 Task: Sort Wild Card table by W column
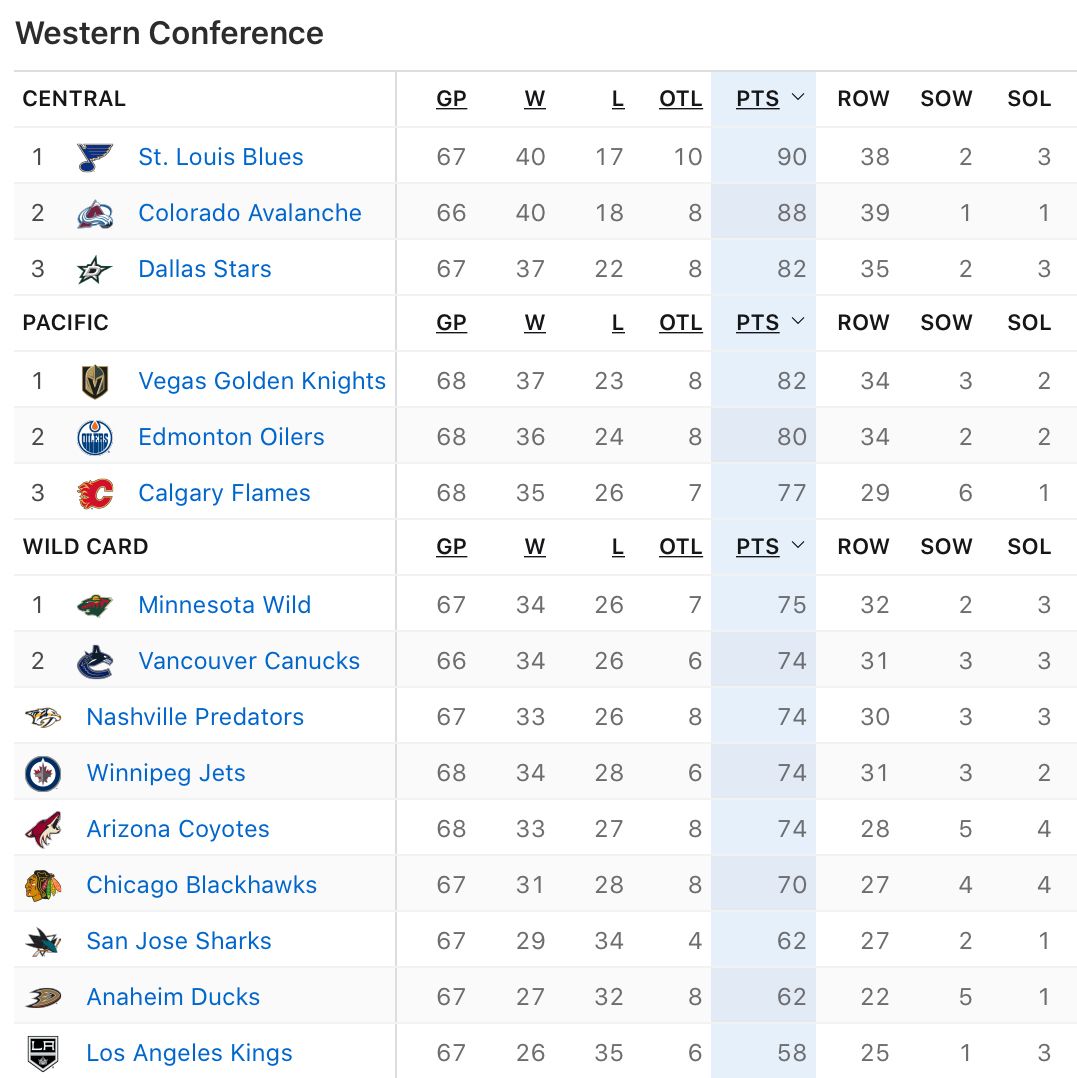pyautogui.click(x=535, y=547)
